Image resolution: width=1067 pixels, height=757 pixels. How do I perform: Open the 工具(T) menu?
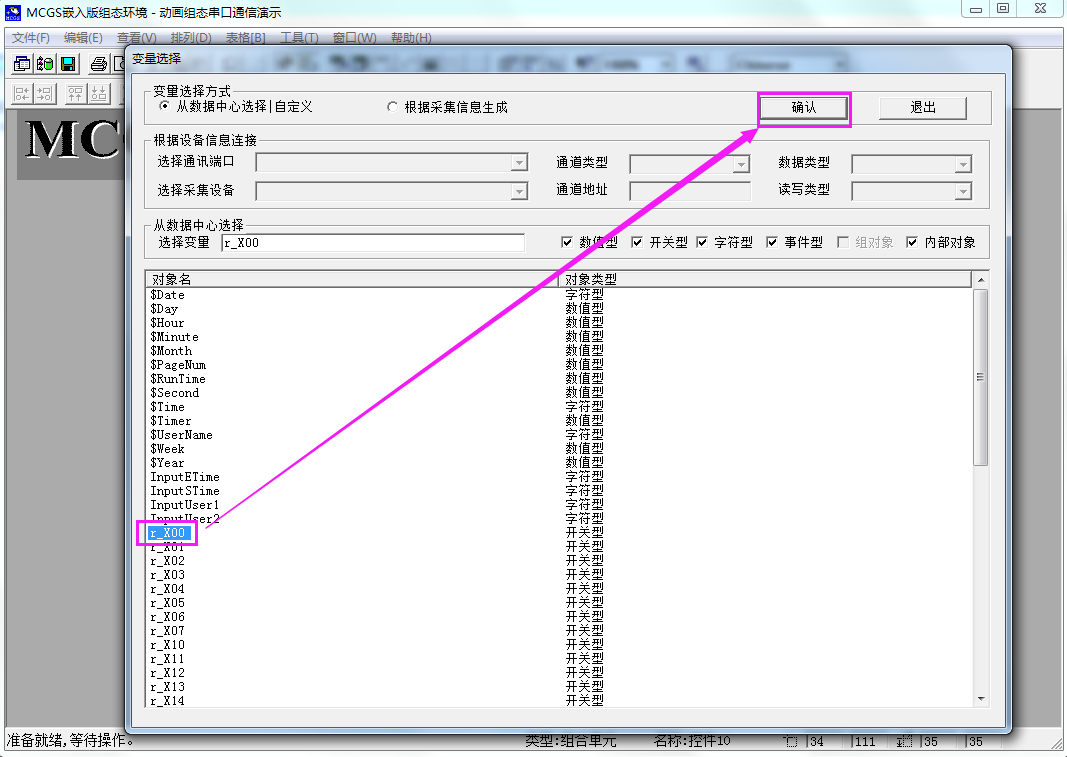pos(299,37)
